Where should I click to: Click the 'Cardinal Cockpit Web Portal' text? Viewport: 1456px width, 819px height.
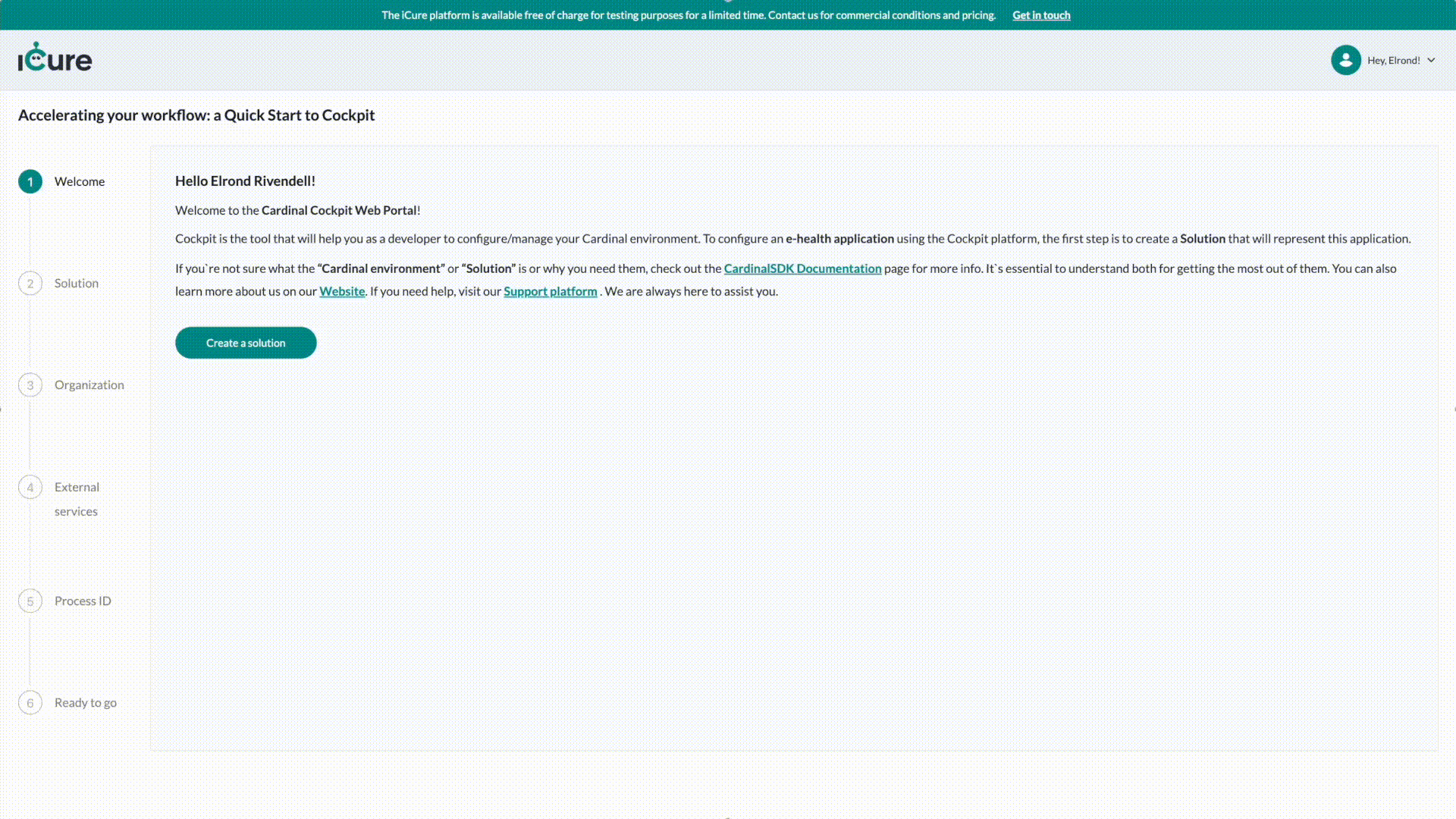[339, 210]
